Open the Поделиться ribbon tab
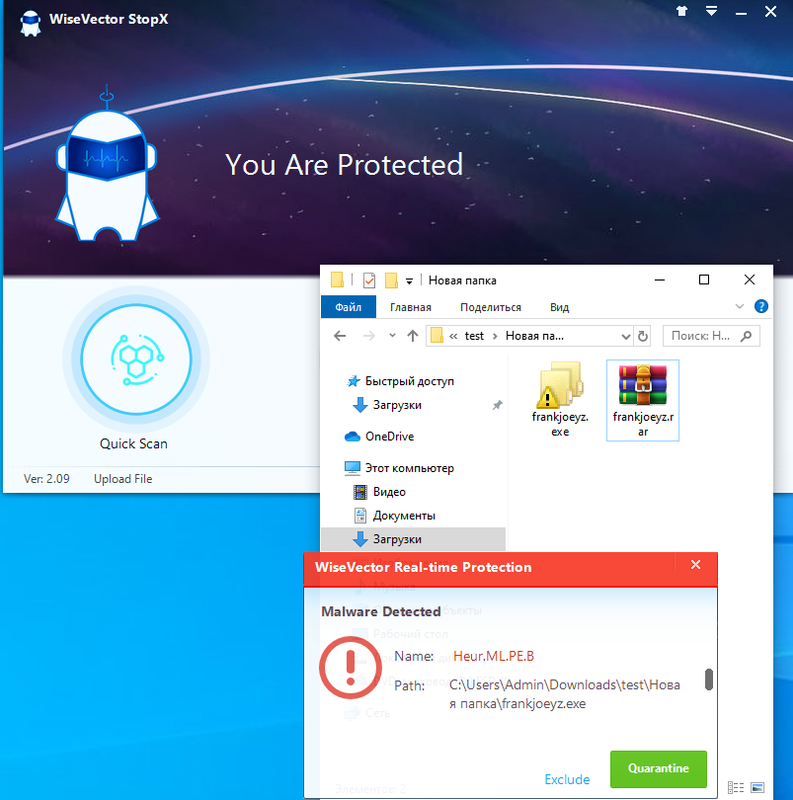The image size is (793, 800). tap(490, 307)
